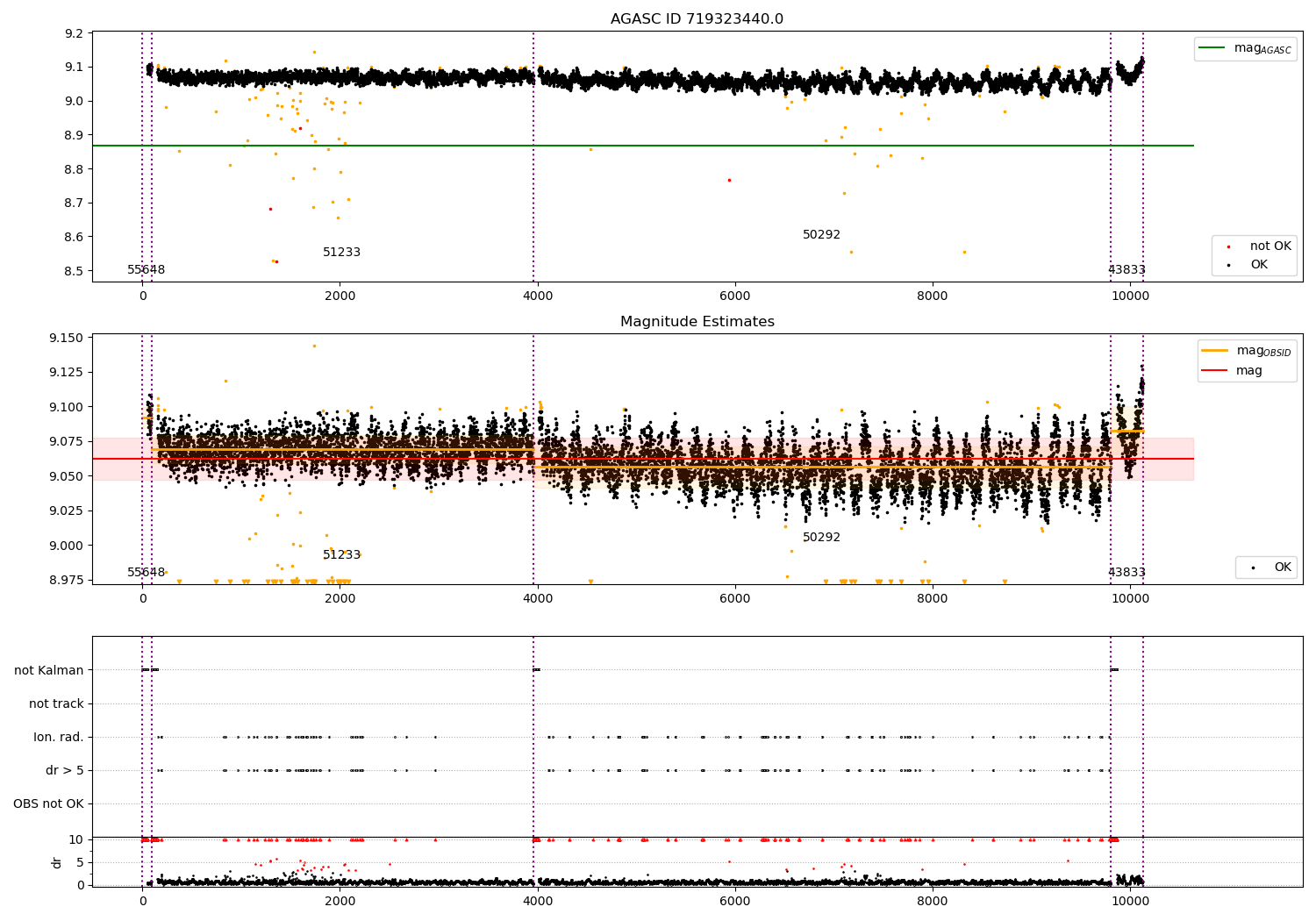
Task: Click "43833" in the Magnitude Estimates plot
Action: click(x=1126, y=572)
